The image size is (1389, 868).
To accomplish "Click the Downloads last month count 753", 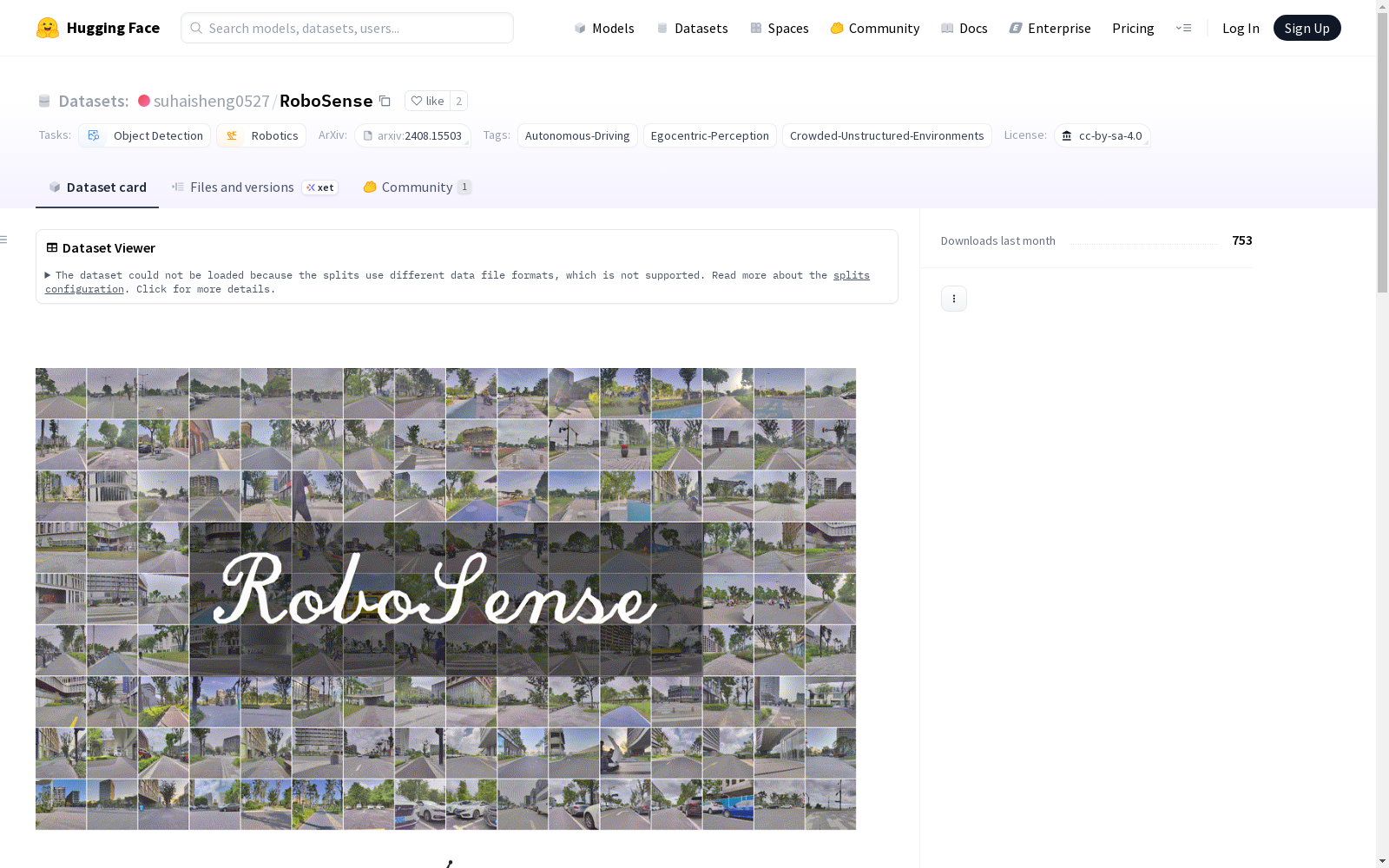I will pos(1242,240).
